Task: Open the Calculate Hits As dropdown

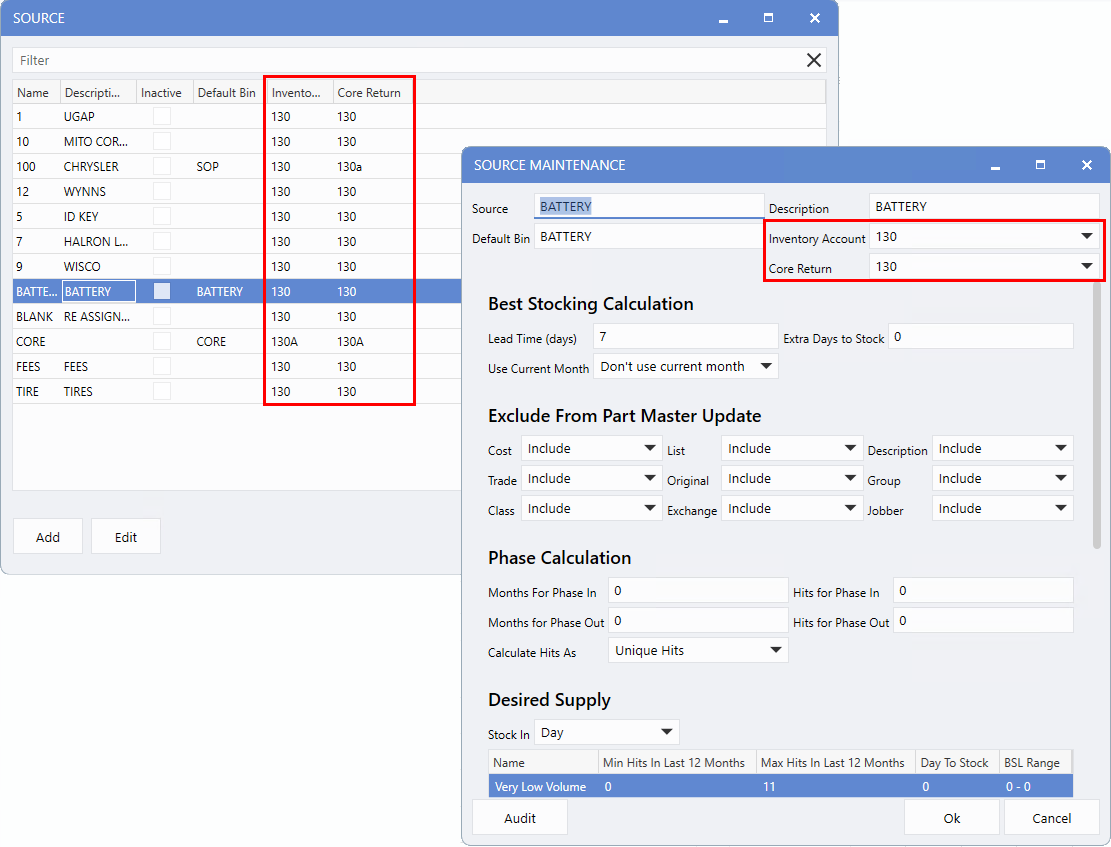Action: click(x=776, y=650)
